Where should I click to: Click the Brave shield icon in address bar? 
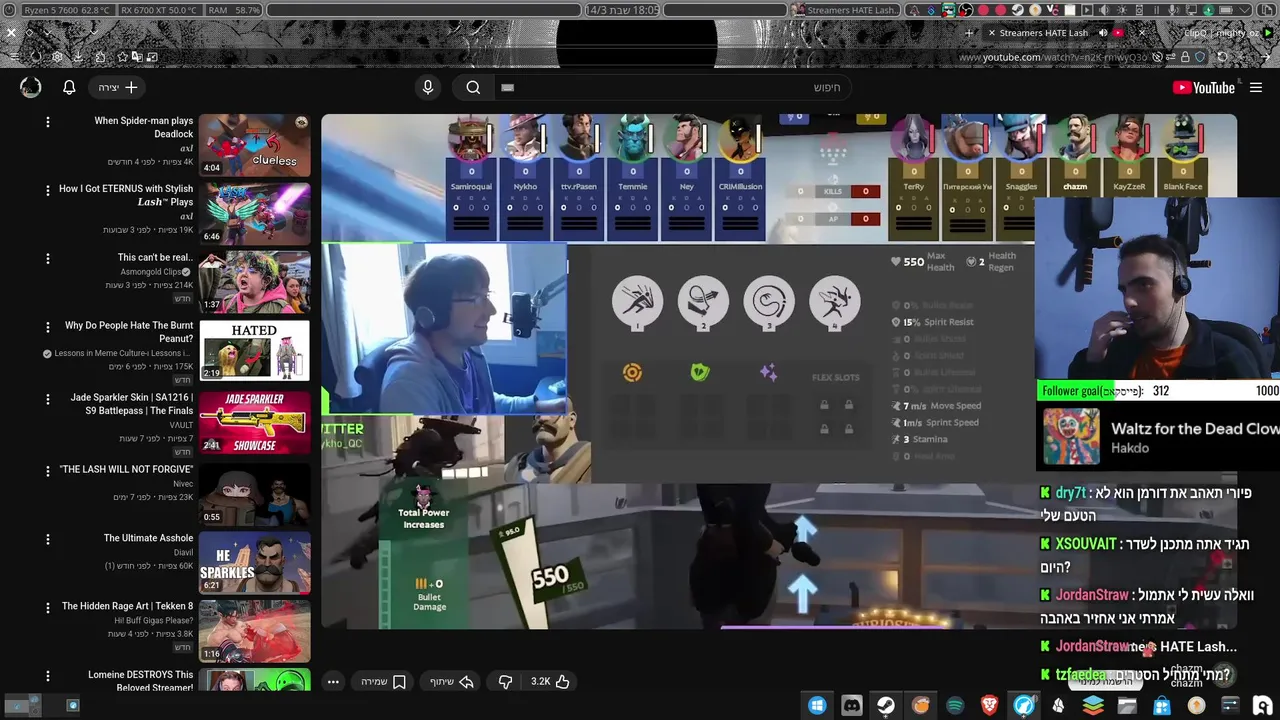coord(1200,56)
